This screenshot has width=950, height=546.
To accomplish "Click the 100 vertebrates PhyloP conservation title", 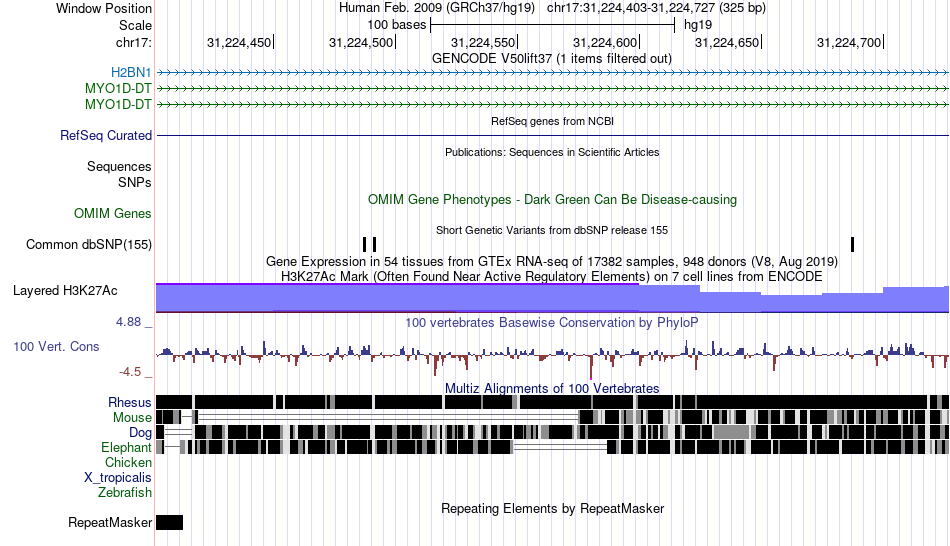I will [x=552, y=322].
